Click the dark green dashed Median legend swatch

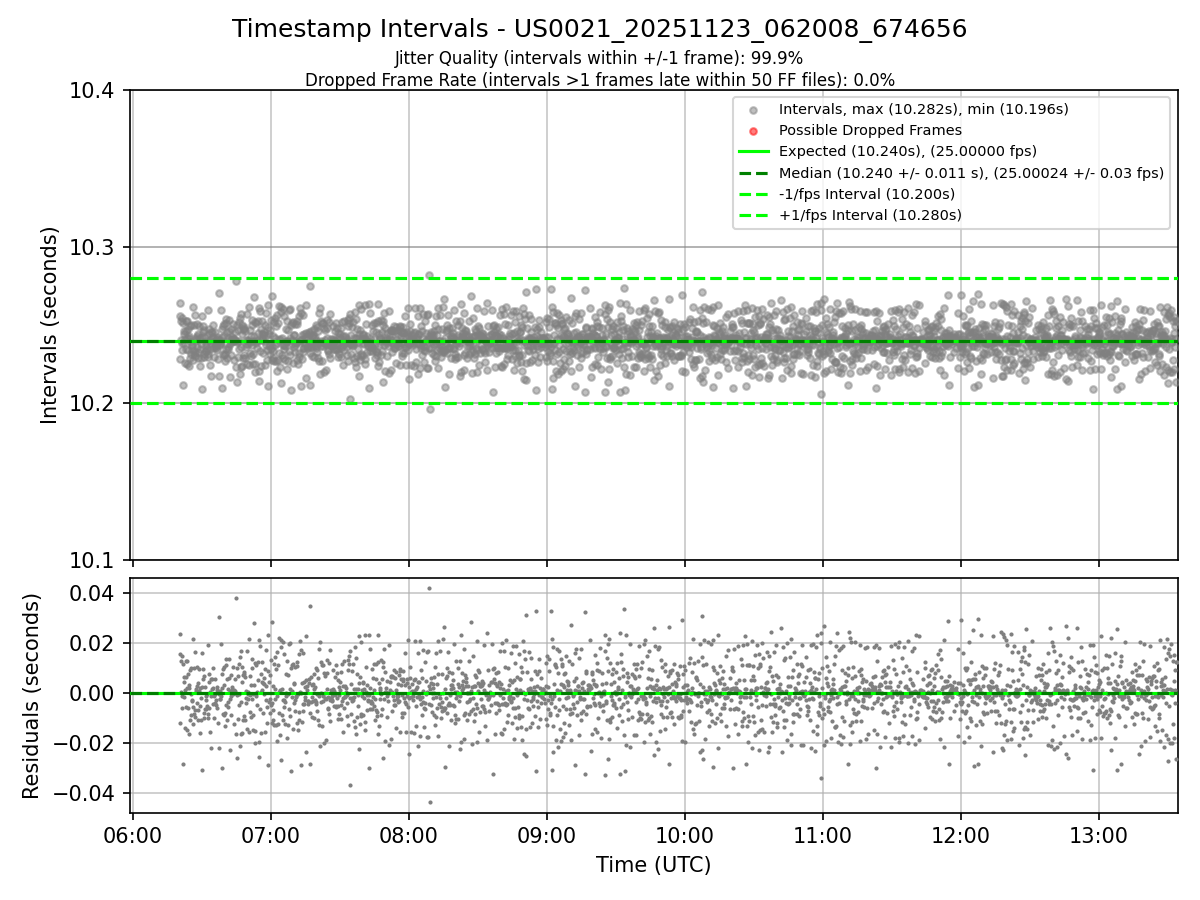(754, 173)
